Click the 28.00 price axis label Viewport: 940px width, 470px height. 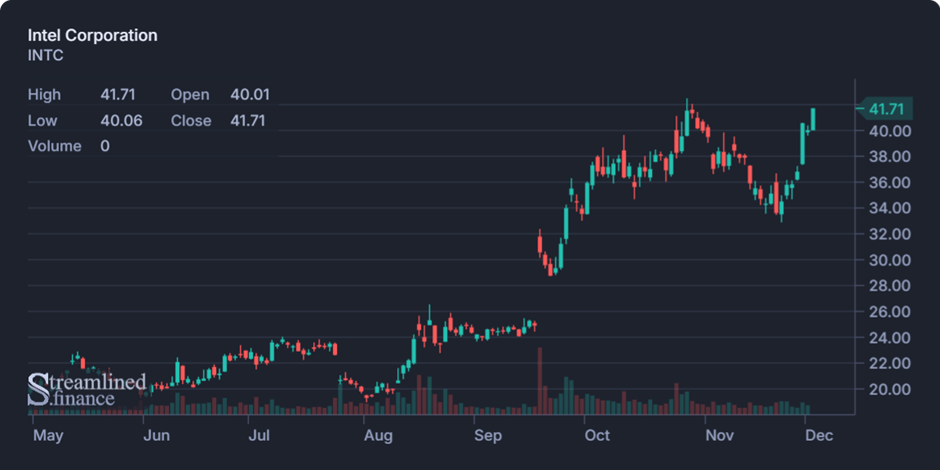click(x=890, y=285)
